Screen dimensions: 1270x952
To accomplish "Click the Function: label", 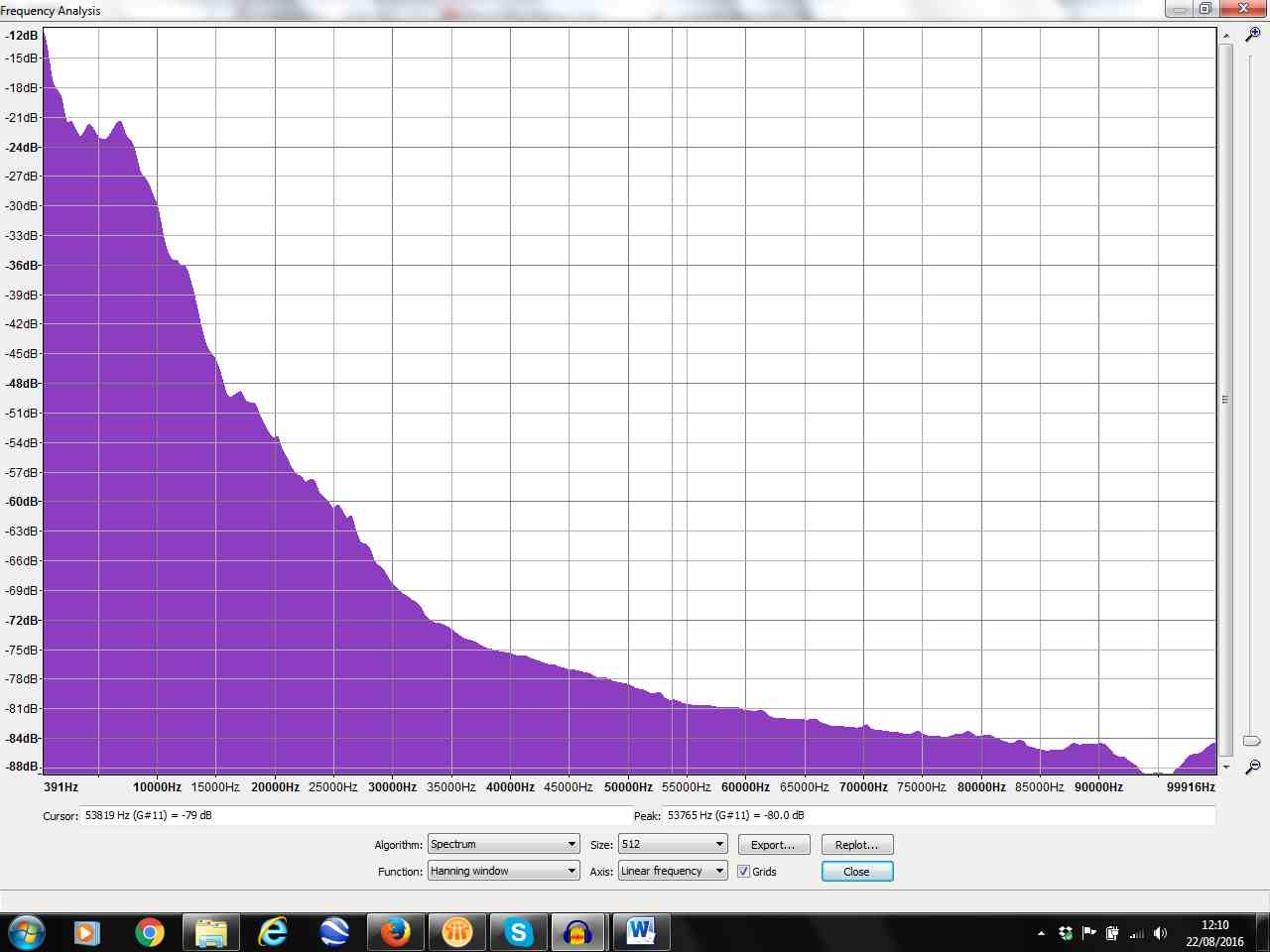I will tap(400, 873).
